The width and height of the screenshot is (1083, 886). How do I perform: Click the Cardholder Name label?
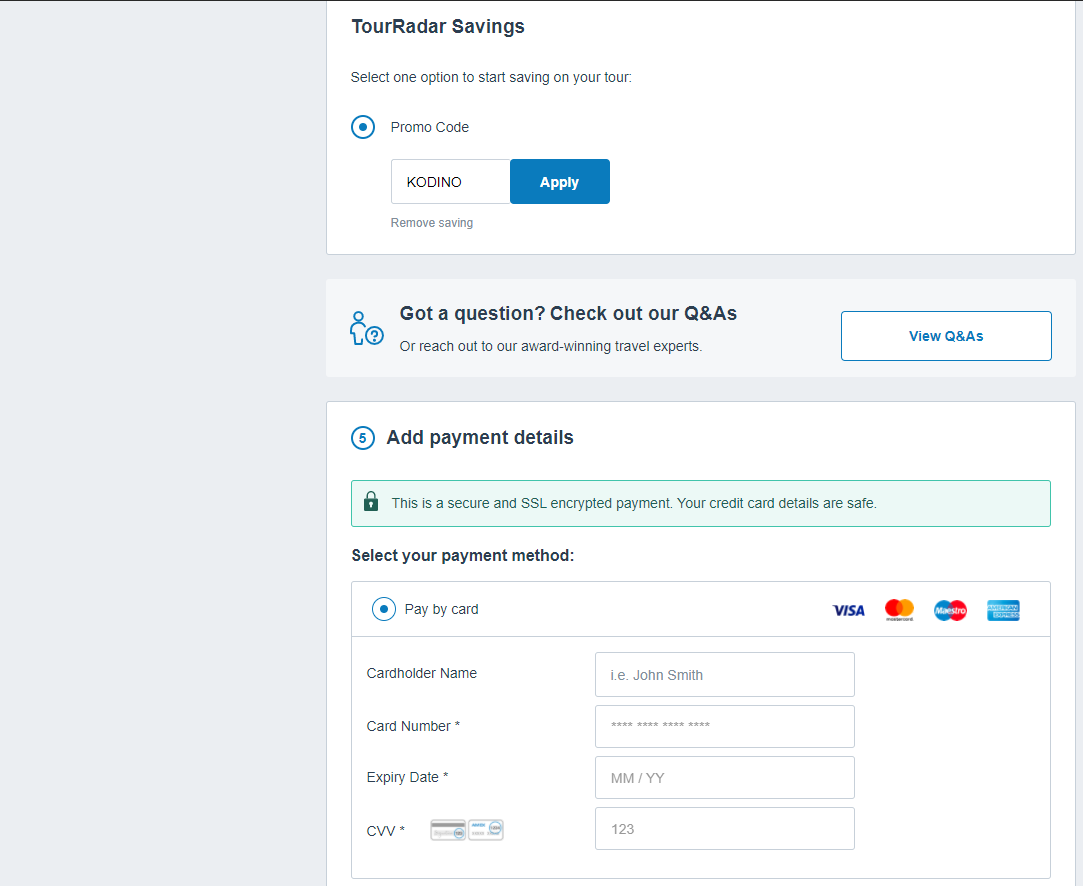point(421,673)
